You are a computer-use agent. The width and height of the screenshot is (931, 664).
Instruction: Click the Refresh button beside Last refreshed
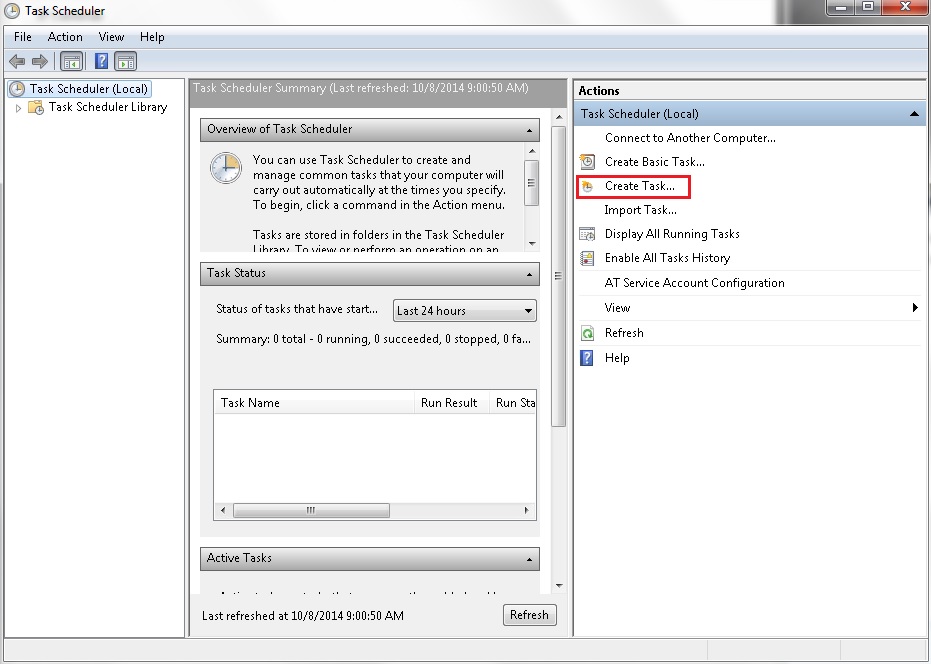(x=529, y=616)
